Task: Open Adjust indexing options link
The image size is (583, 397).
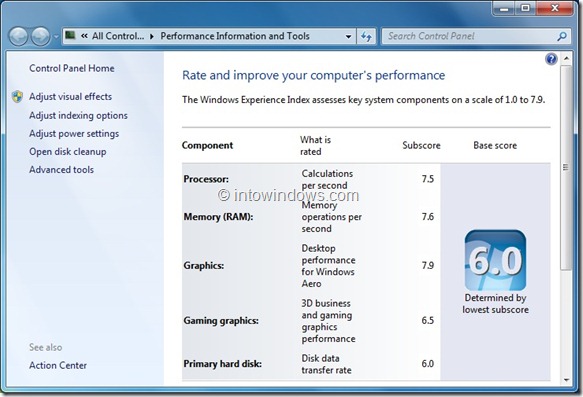Action: [x=78, y=116]
